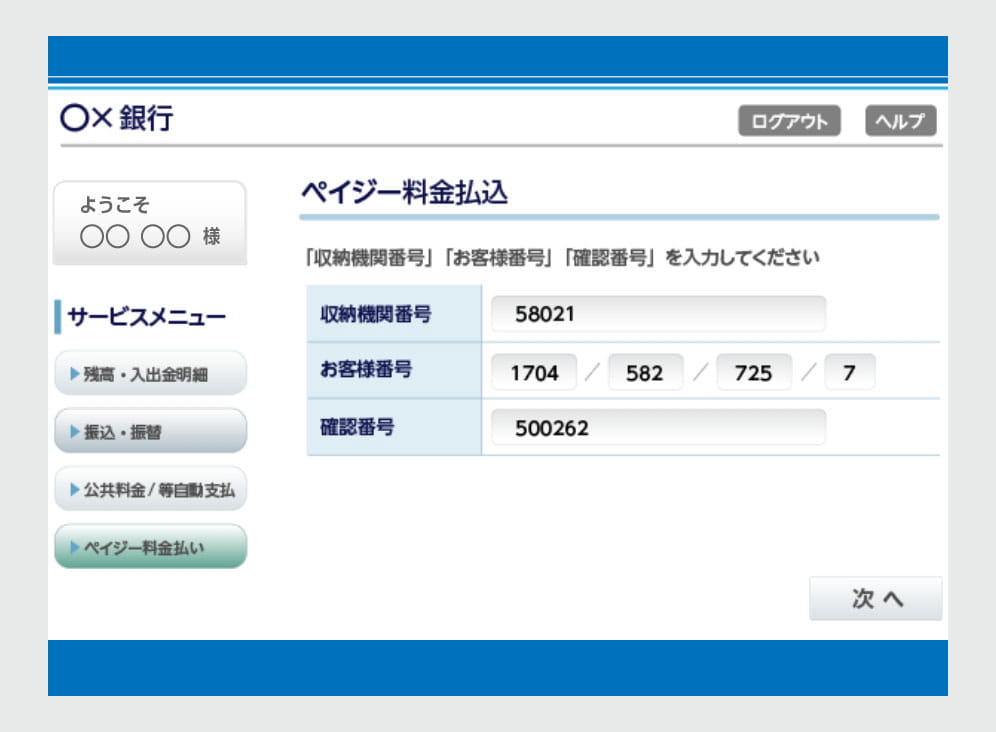The image size is (996, 732).
Task: Click the お客様番号 row label
Action: pyautogui.click(x=359, y=370)
